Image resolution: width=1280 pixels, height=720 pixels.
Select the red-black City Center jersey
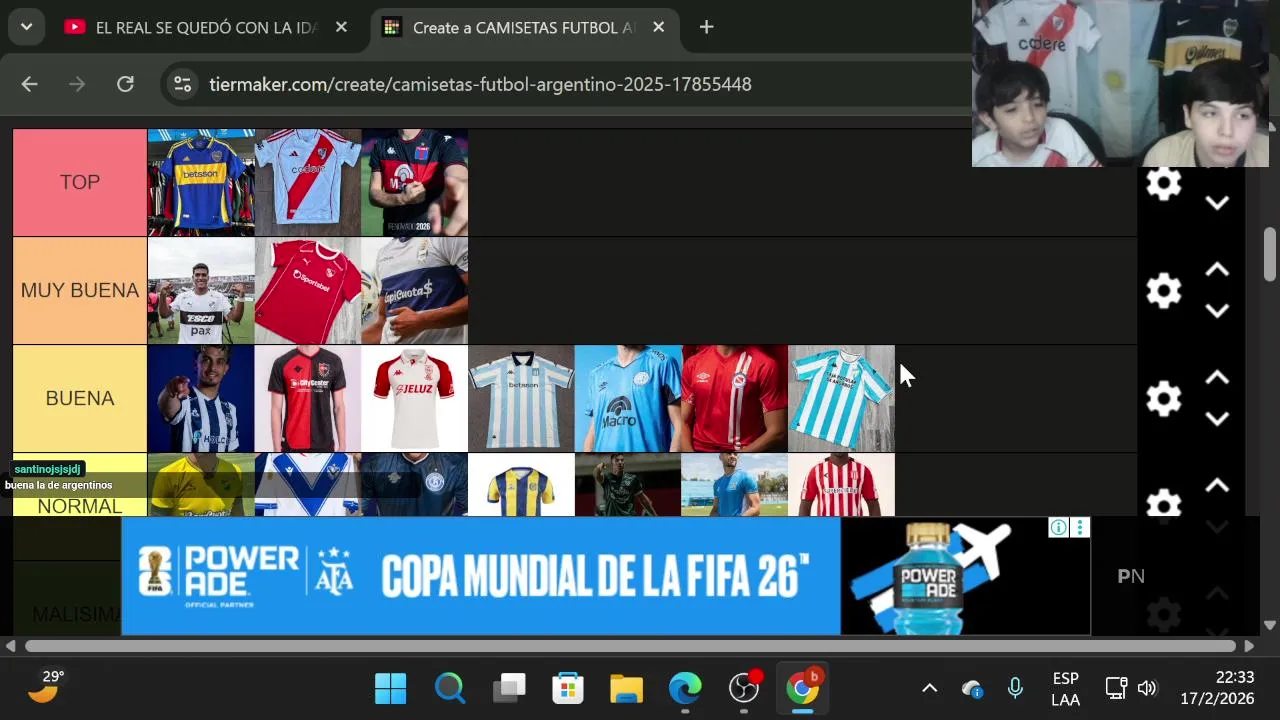point(308,398)
